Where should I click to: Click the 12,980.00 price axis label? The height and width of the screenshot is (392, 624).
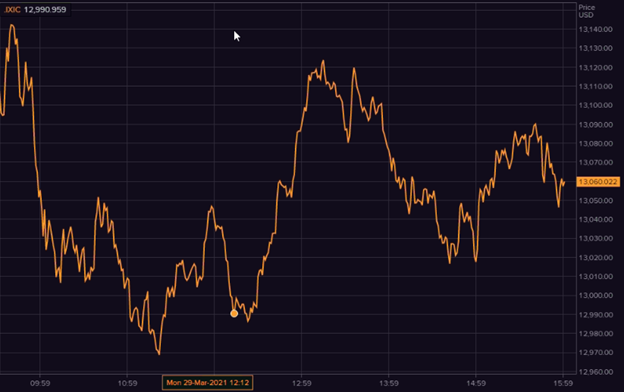pos(595,333)
